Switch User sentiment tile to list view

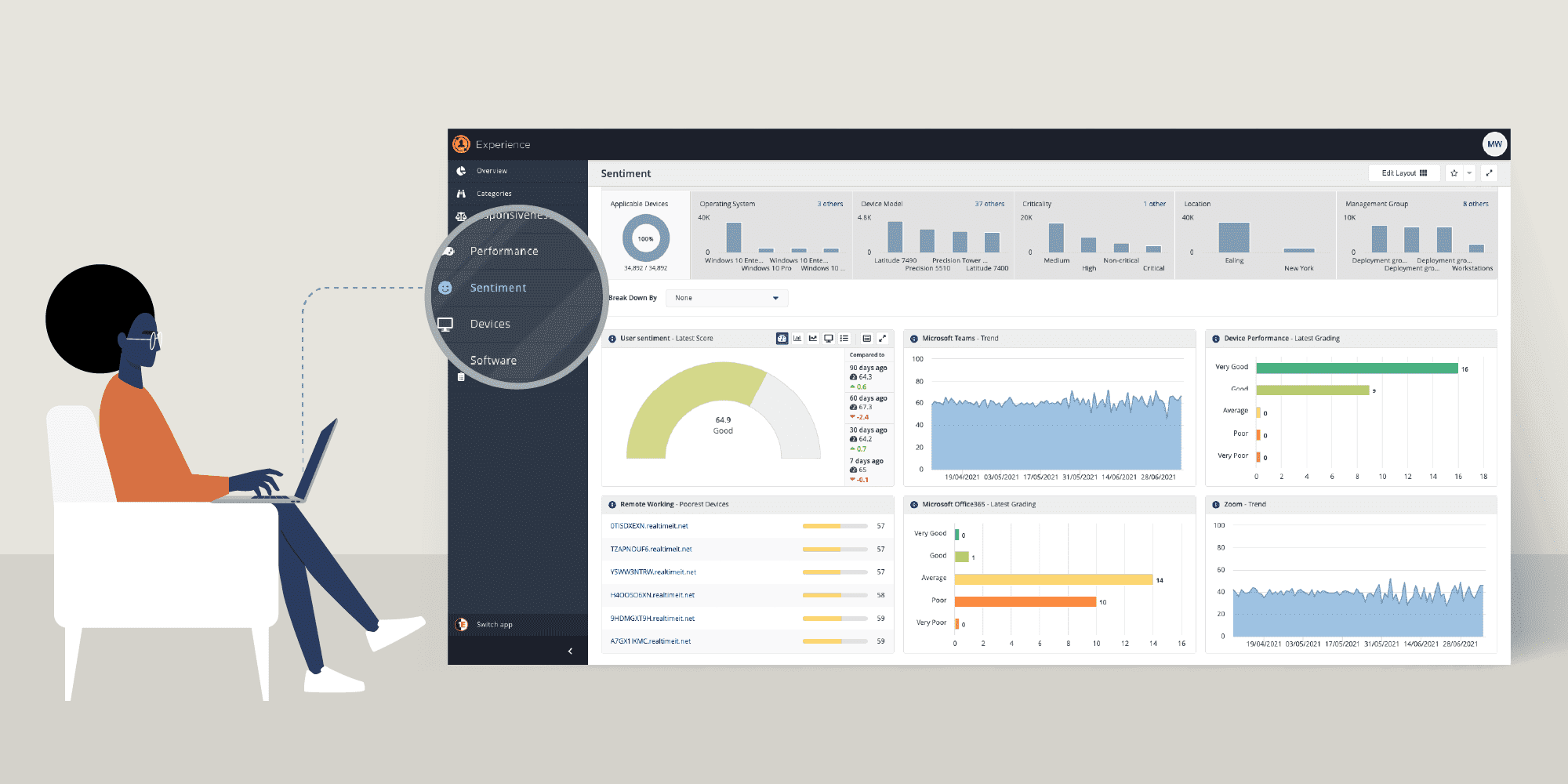click(844, 339)
